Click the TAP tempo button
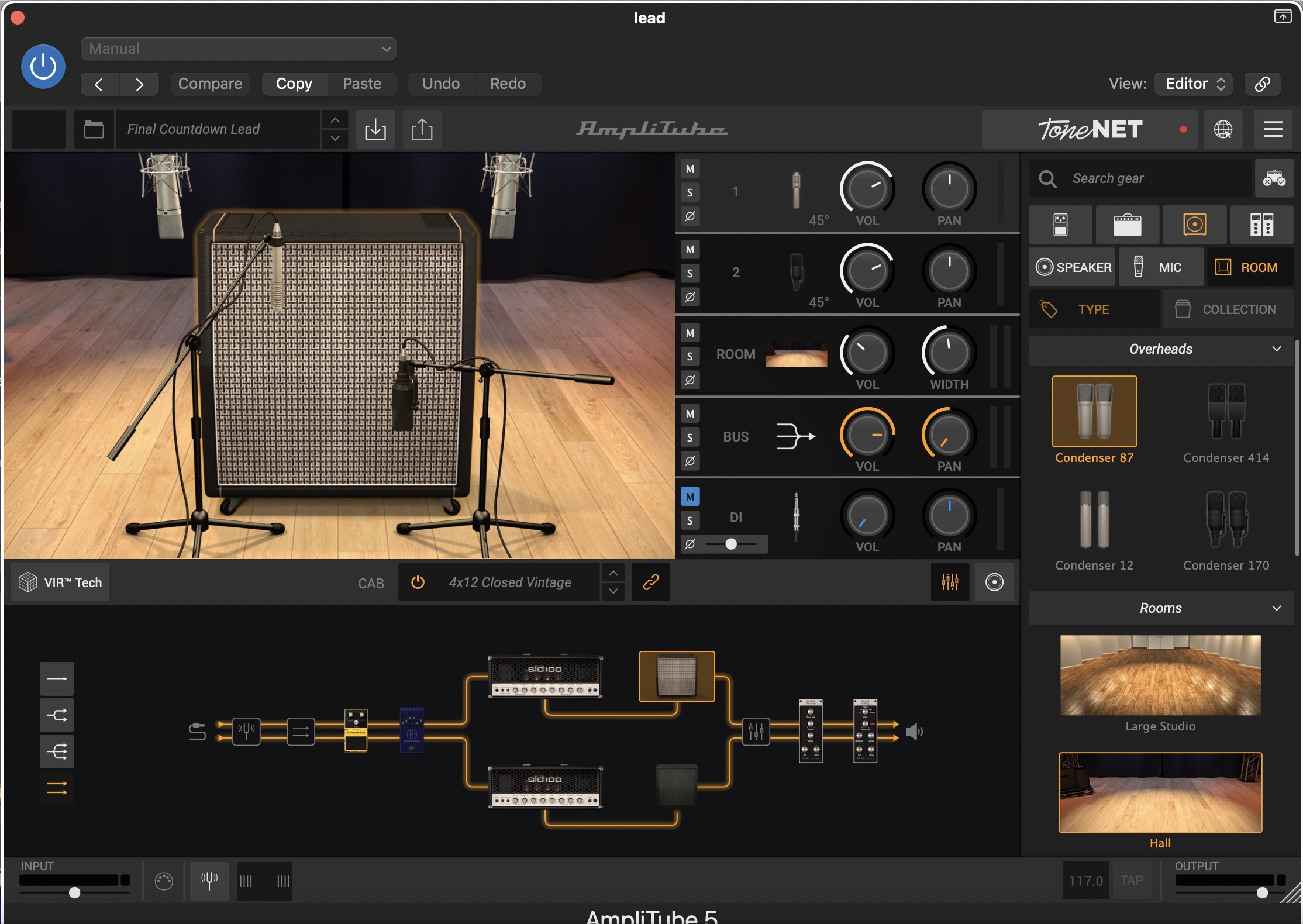 click(1132, 880)
